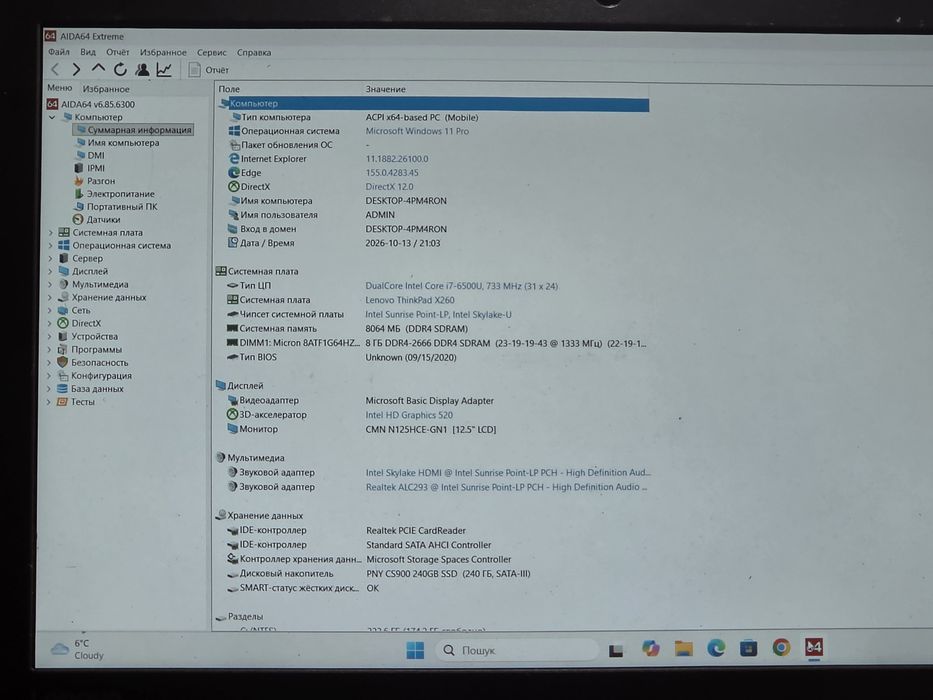
Task: Click the Безопасность shield icon
Action: click(x=62, y=362)
